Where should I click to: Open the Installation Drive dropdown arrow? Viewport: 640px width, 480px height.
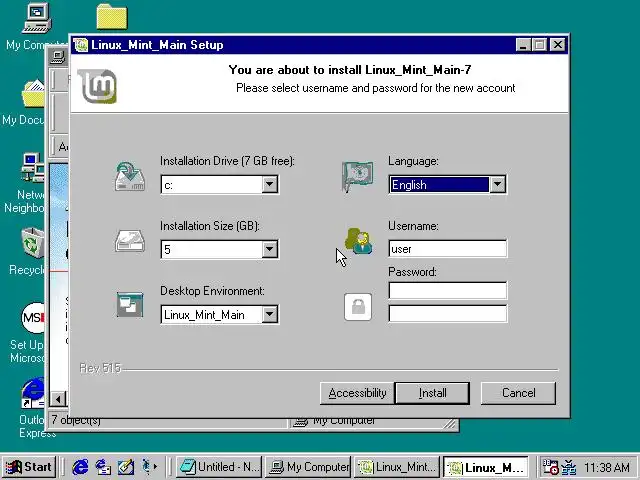click(269, 184)
